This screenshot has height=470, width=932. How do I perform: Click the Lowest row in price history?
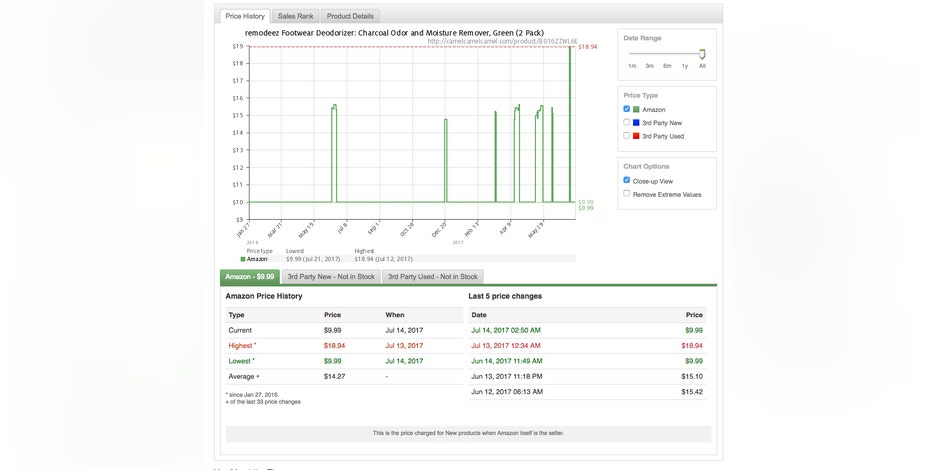click(x=344, y=361)
